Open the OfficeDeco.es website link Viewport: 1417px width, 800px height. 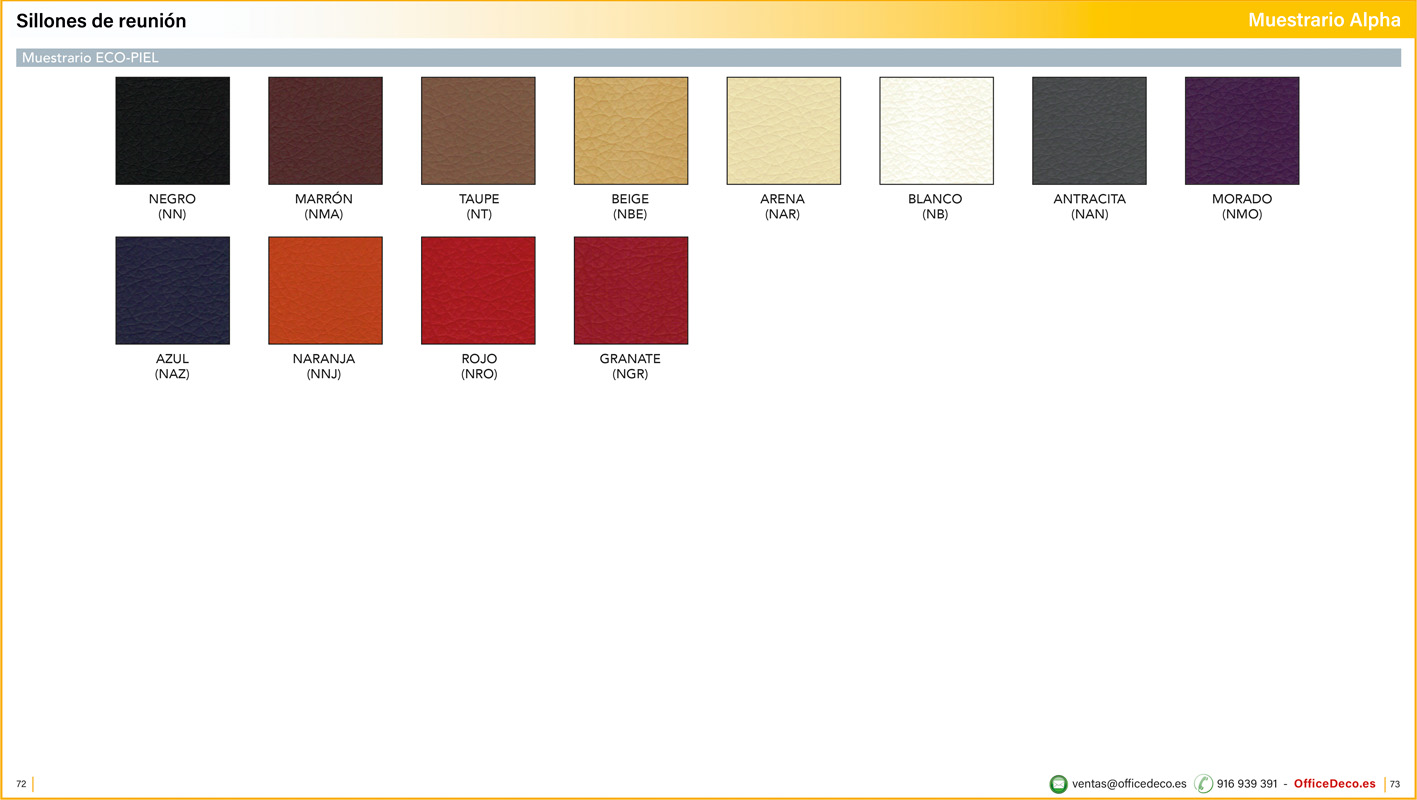point(1334,784)
